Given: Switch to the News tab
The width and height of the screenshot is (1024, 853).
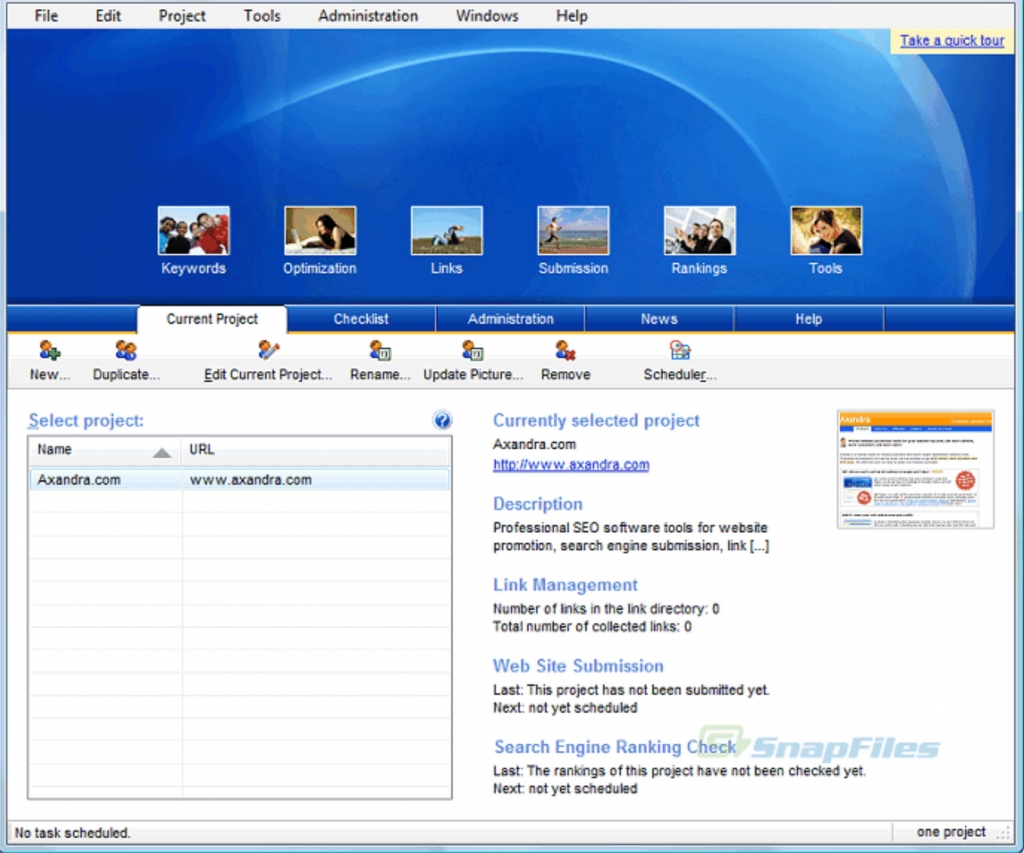Looking at the screenshot, I should (x=659, y=319).
